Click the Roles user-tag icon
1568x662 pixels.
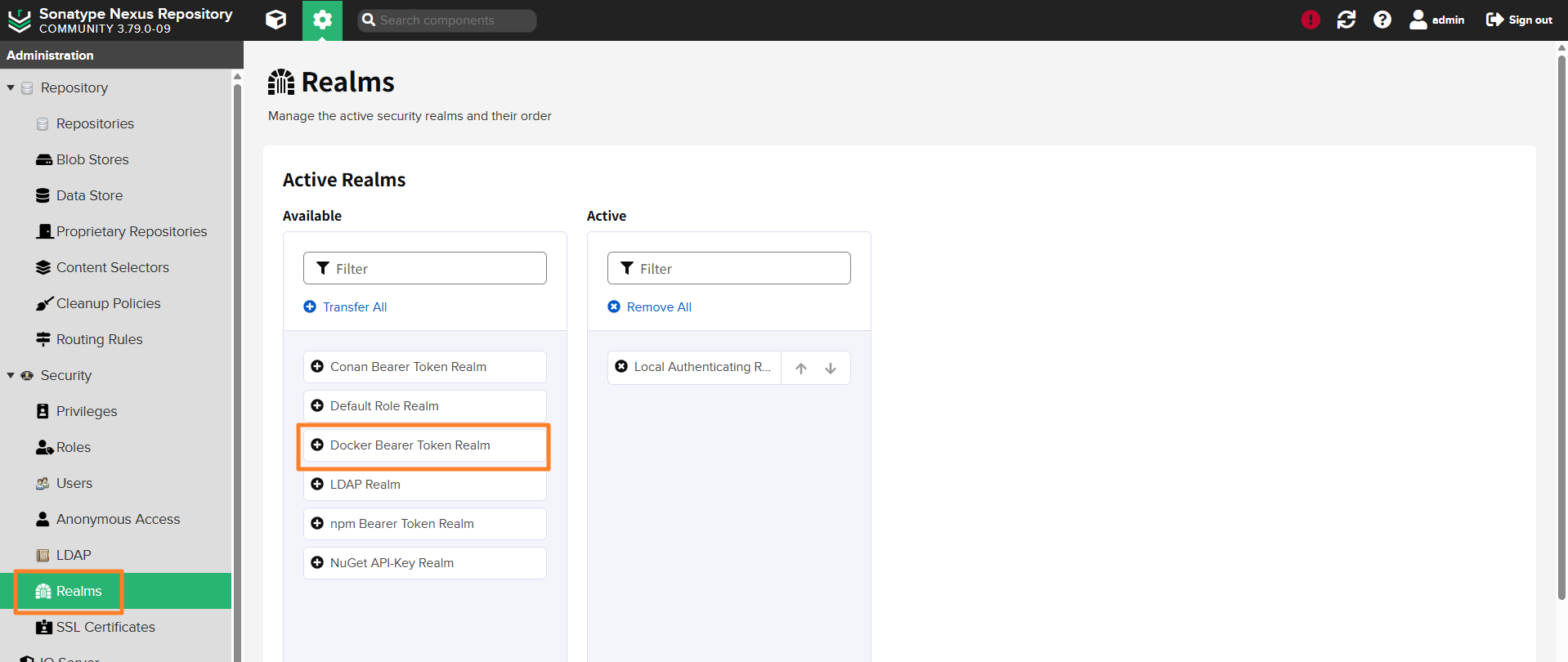pyautogui.click(x=44, y=447)
